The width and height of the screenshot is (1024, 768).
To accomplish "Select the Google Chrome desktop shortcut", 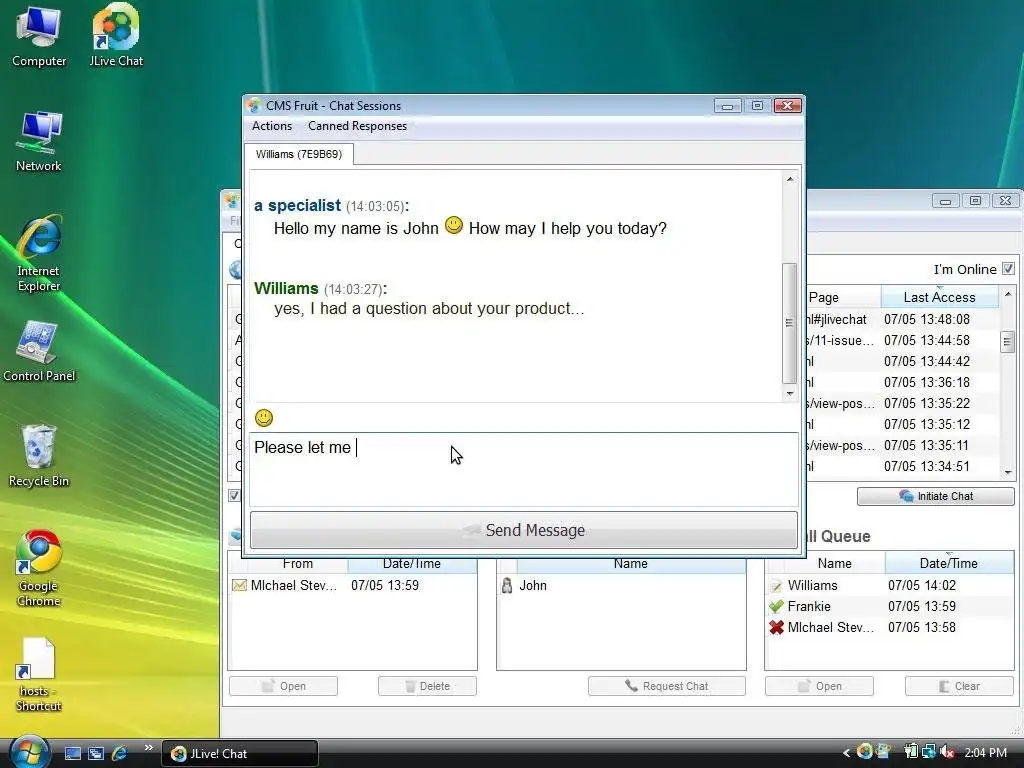I will [39, 568].
